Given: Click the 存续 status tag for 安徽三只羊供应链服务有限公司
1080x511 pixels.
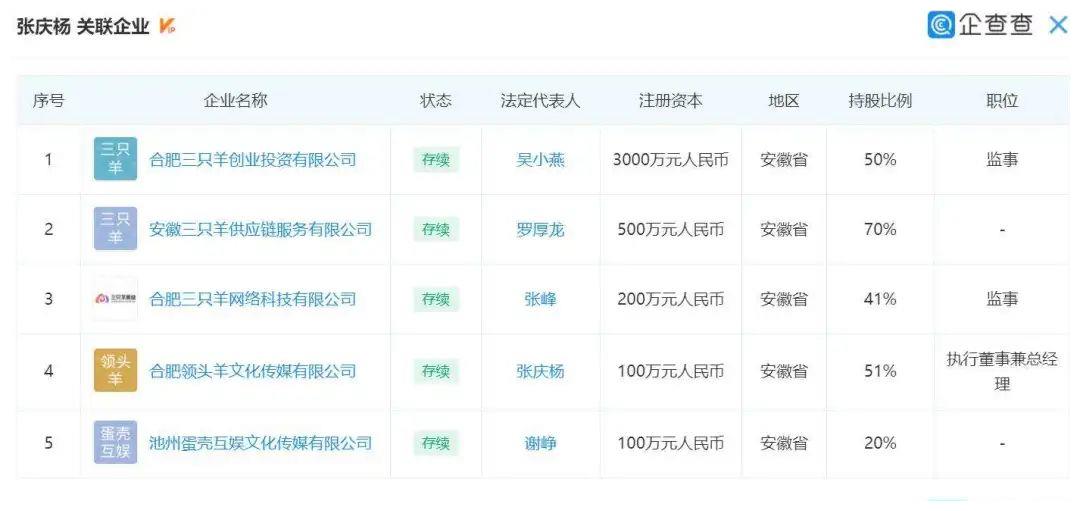Looking at the screenshot, I should [436, 229].
